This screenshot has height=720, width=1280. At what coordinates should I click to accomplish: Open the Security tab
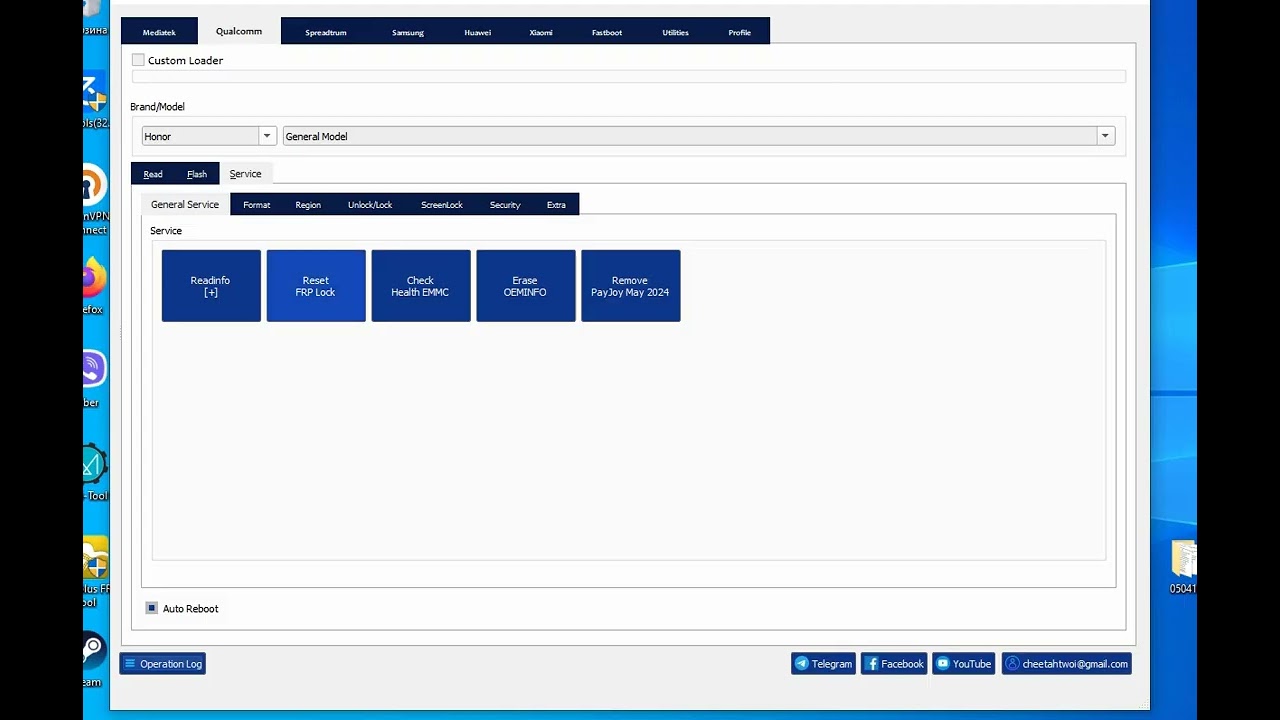tap(505, 205)
